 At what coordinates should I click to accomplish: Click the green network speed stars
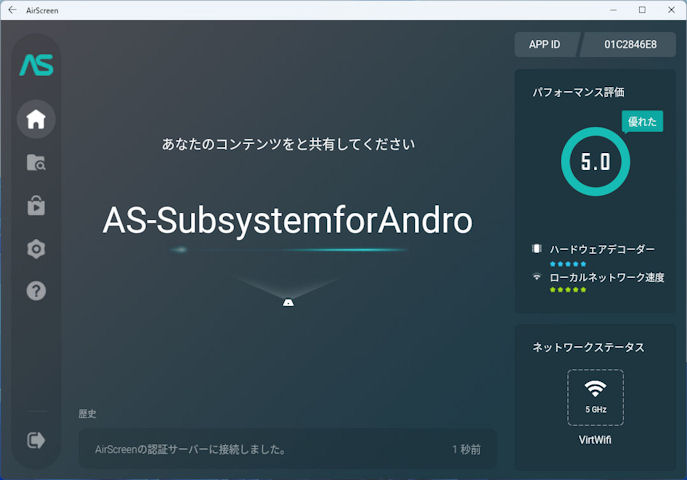[x=568, y=289]
